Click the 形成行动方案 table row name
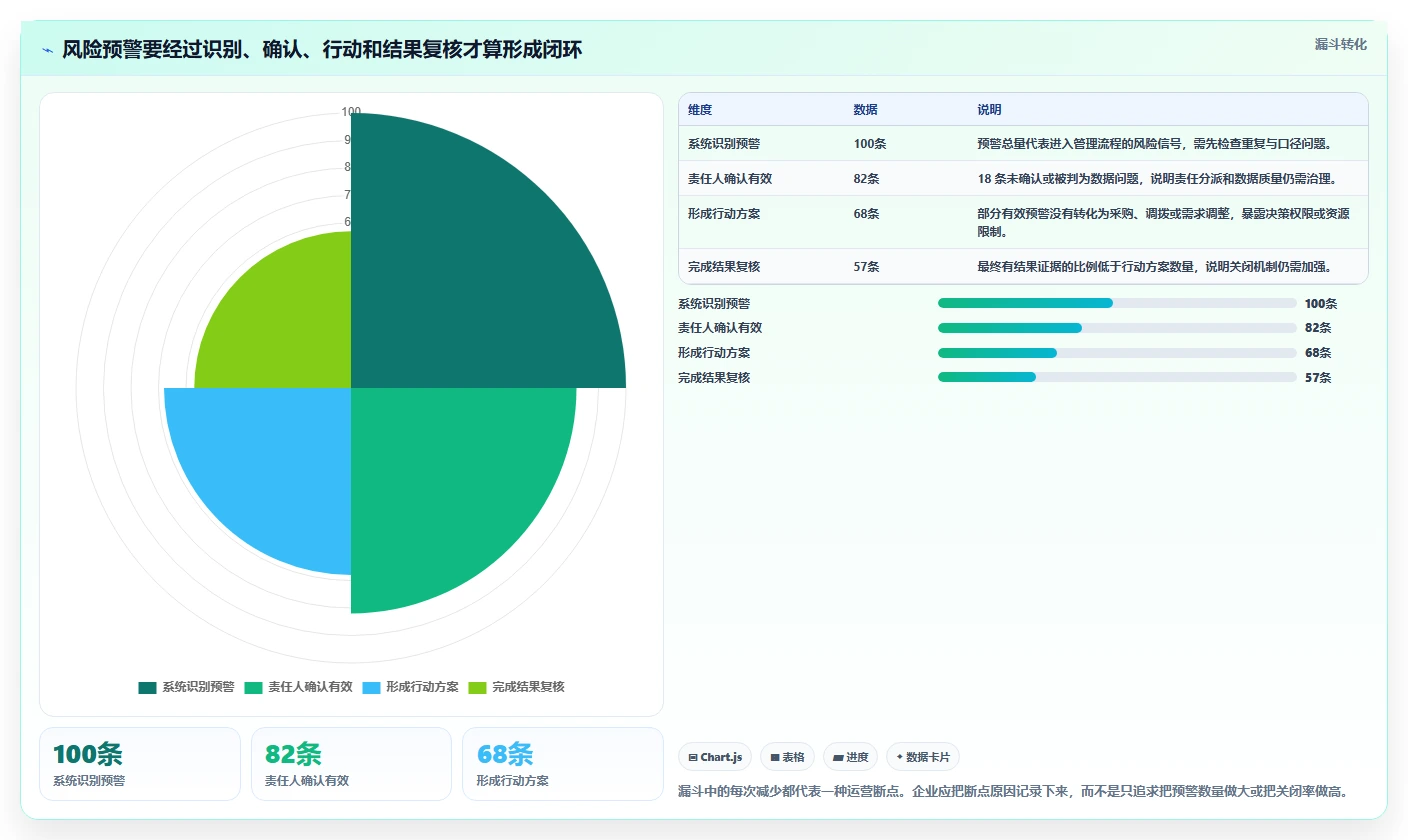The image size is (1408, 840). point(724,214)
